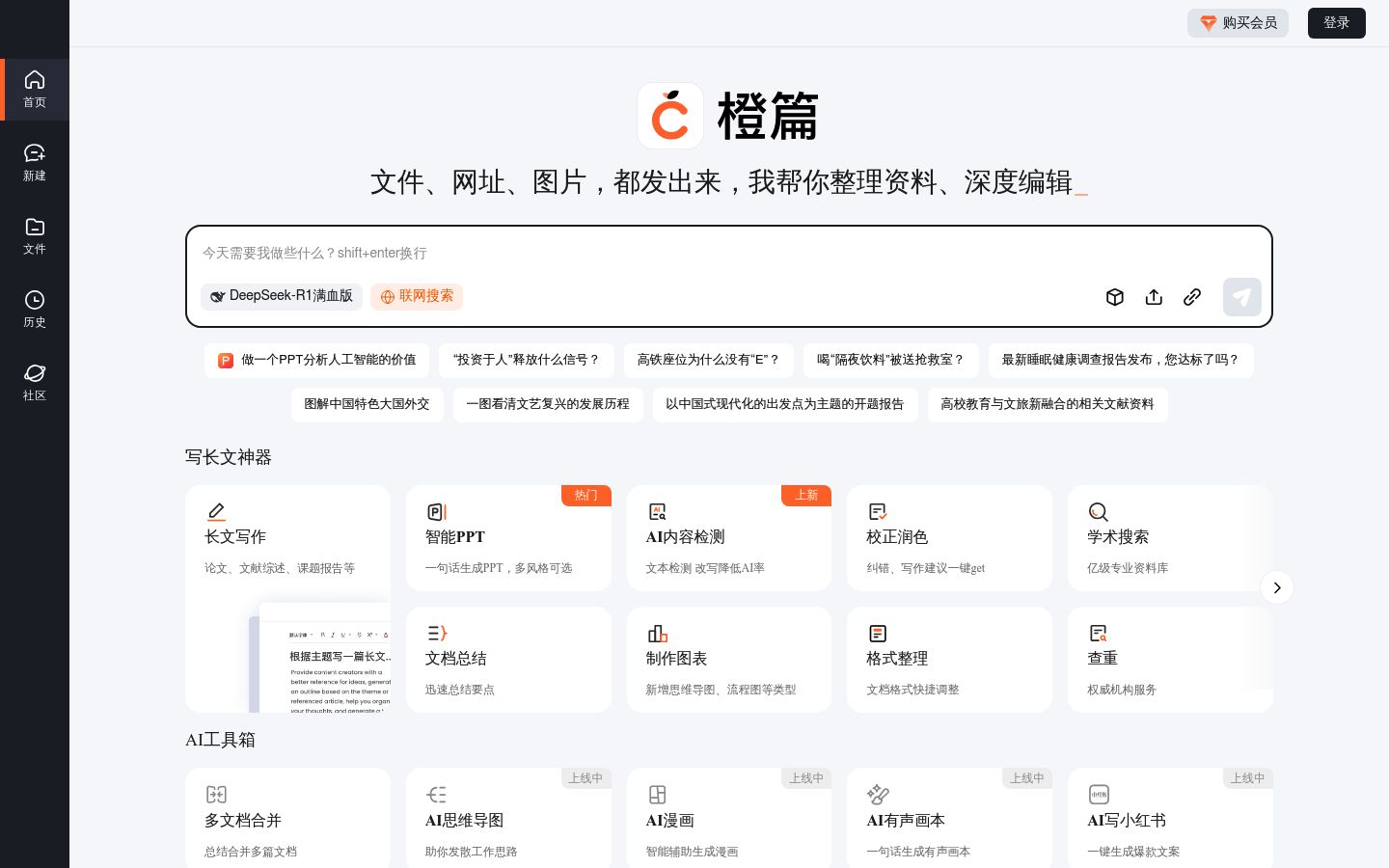Open the 格式整理 card
This screenshot has height=868, width=1389.
pyautogui.click(x=949, y=660)
